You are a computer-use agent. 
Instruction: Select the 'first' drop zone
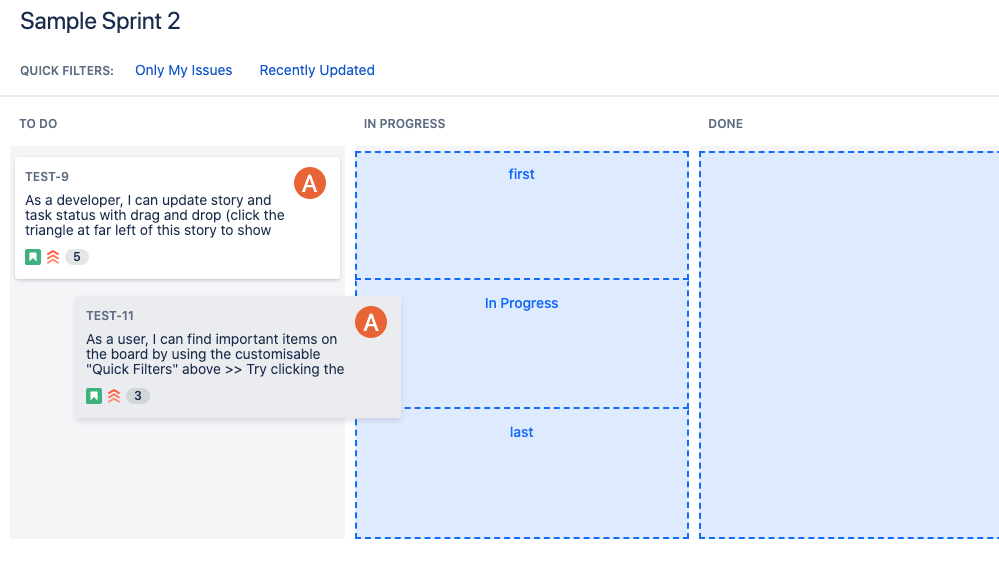(x=522, y=215)
